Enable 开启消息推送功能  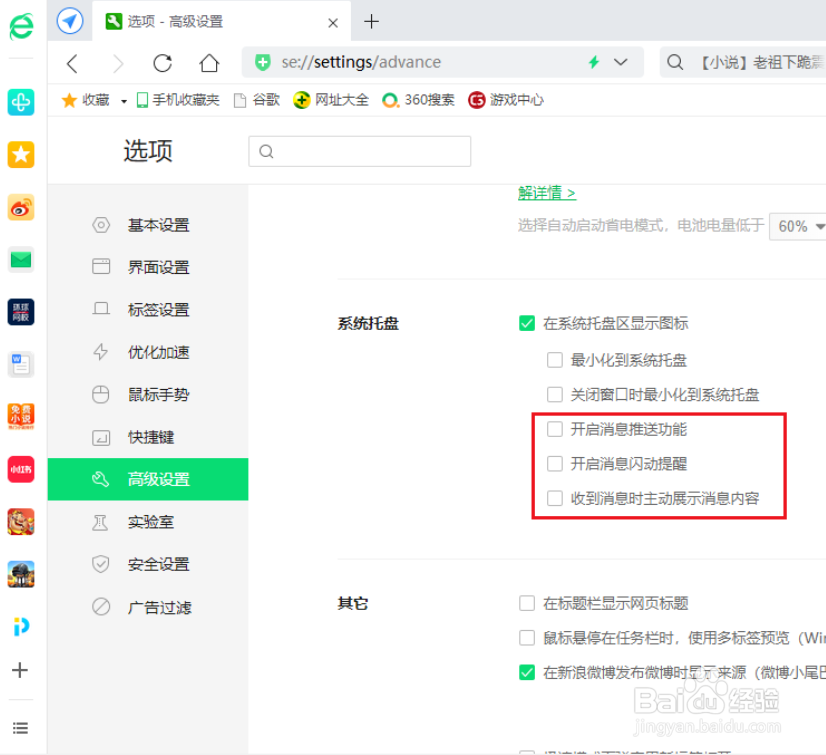[555, 430]
